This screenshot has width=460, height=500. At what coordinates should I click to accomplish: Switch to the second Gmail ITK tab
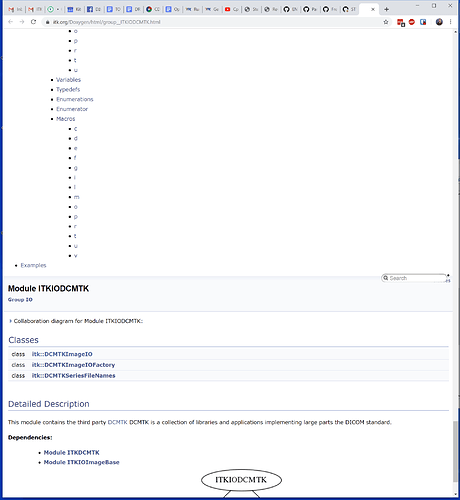(x=35, y=9)
